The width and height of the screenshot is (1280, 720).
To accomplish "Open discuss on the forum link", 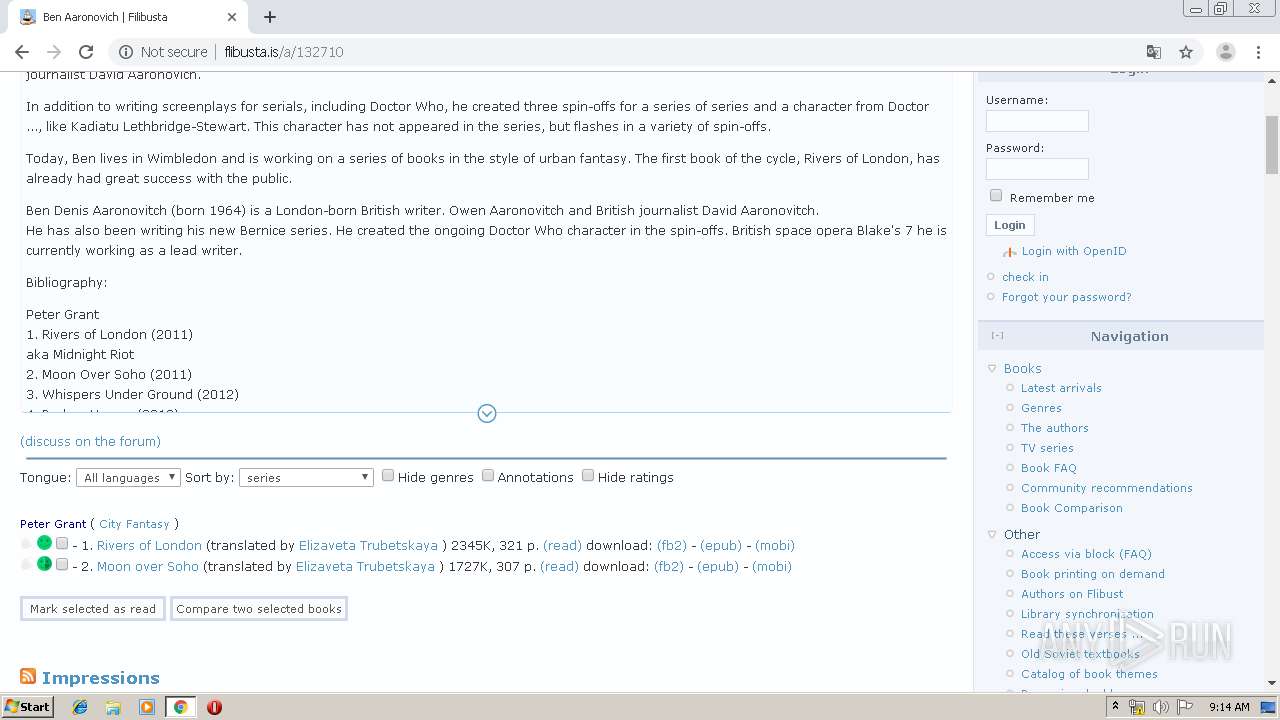I will [90, 442].
